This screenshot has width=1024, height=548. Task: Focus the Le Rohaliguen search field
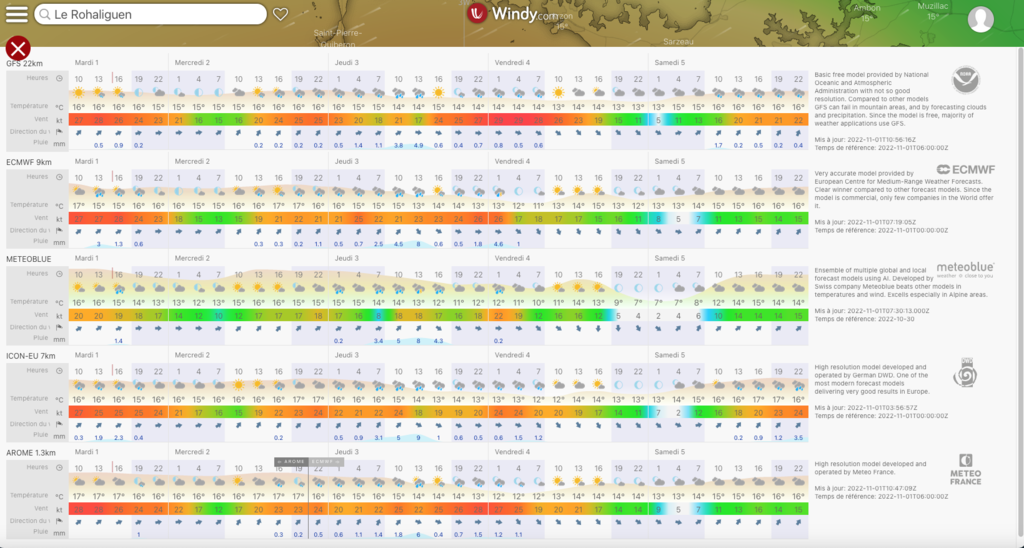tap(151, 14)
